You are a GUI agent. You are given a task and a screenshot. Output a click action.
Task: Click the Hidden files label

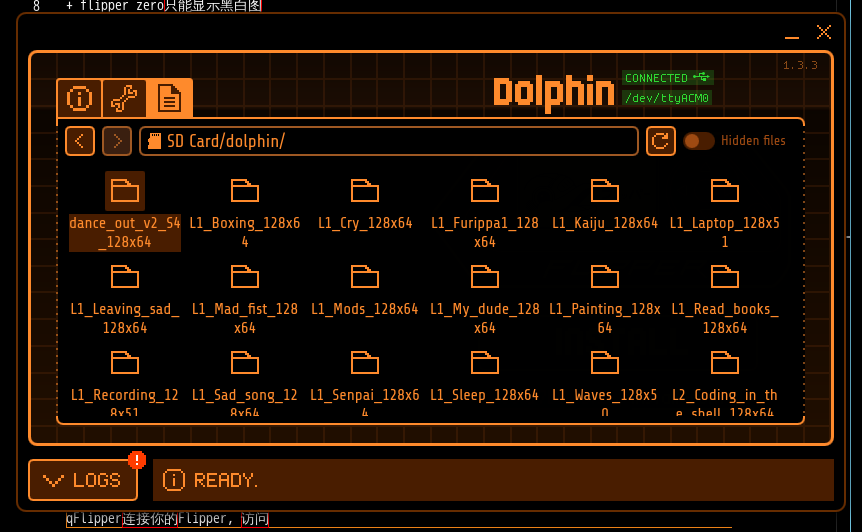[x=753, y=141]
